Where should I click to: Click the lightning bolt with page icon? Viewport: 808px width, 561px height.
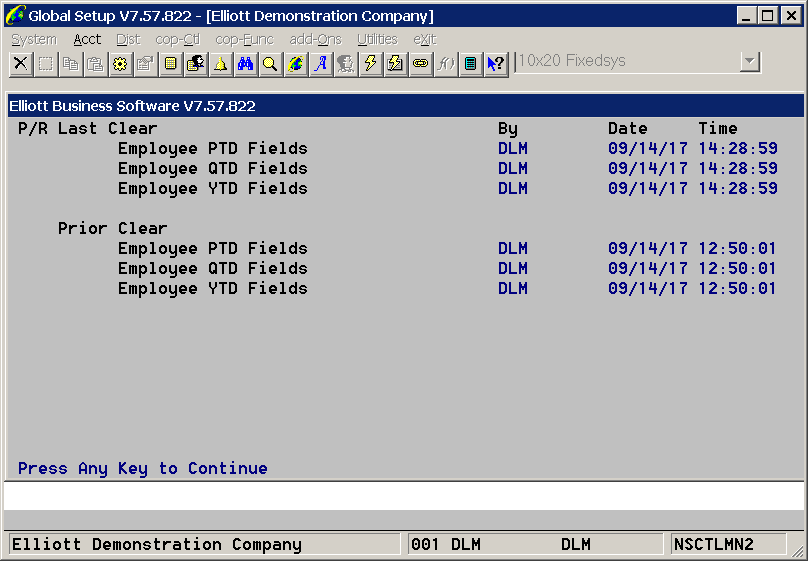tap(395, 64)
